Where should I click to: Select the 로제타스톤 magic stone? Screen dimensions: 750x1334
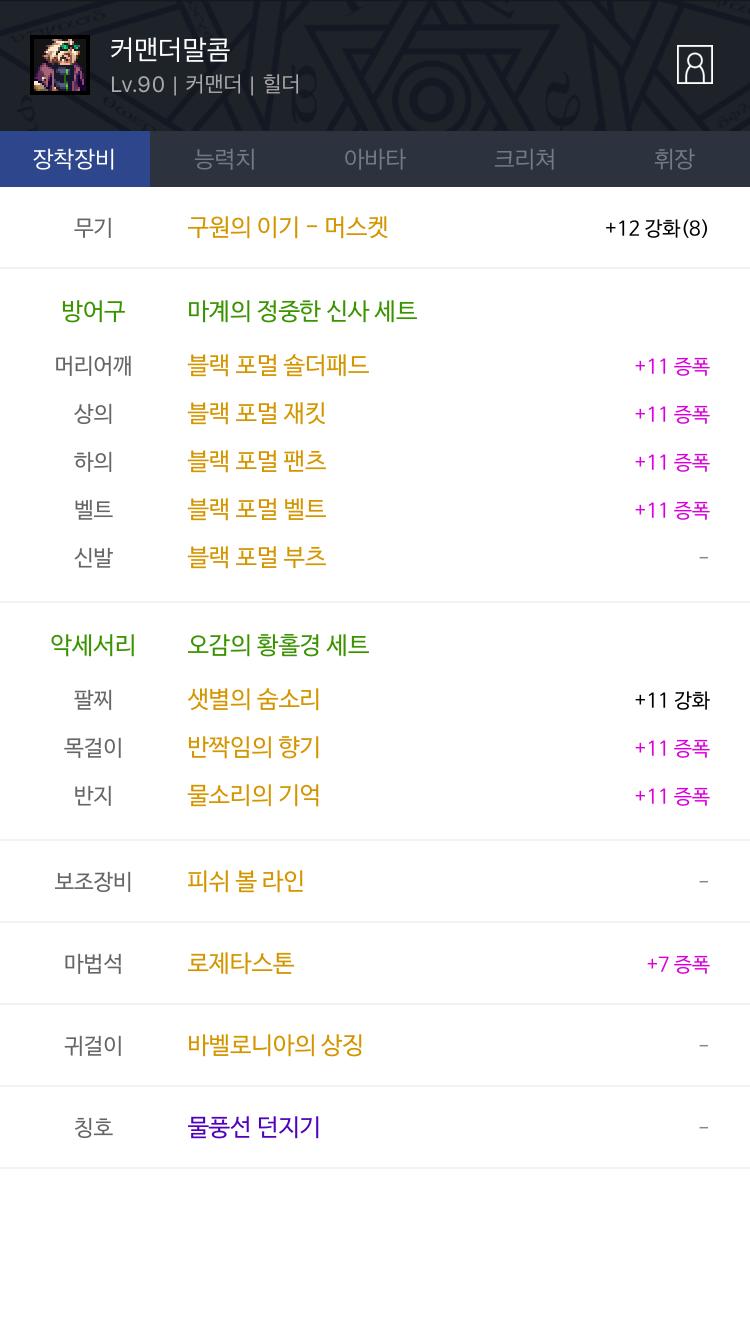(241, 963)
